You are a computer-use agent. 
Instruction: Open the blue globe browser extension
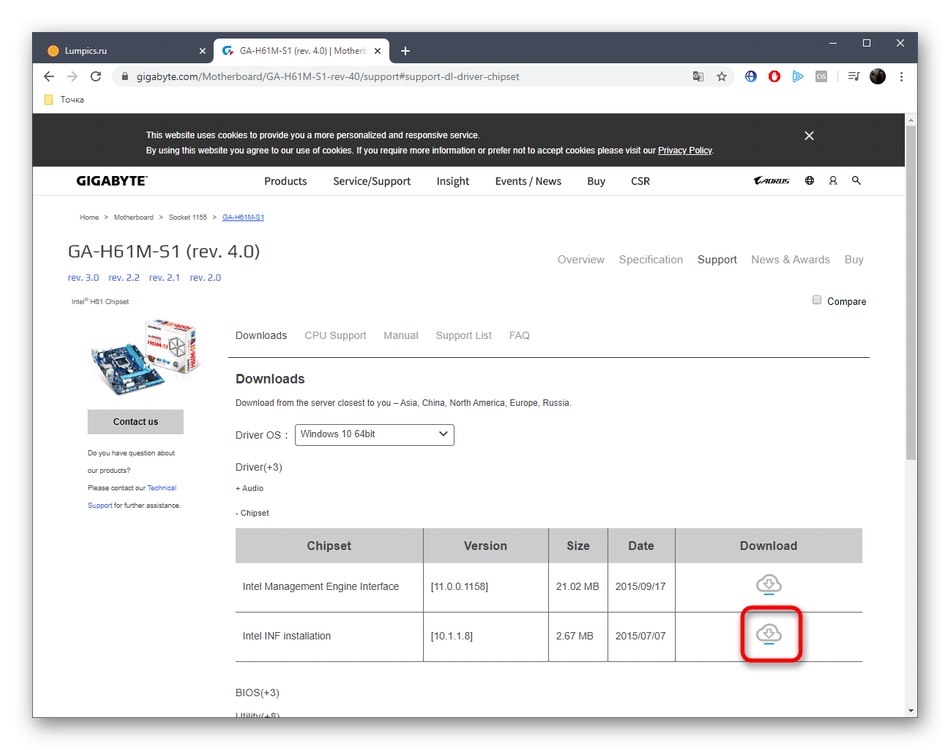coord(751,76)
